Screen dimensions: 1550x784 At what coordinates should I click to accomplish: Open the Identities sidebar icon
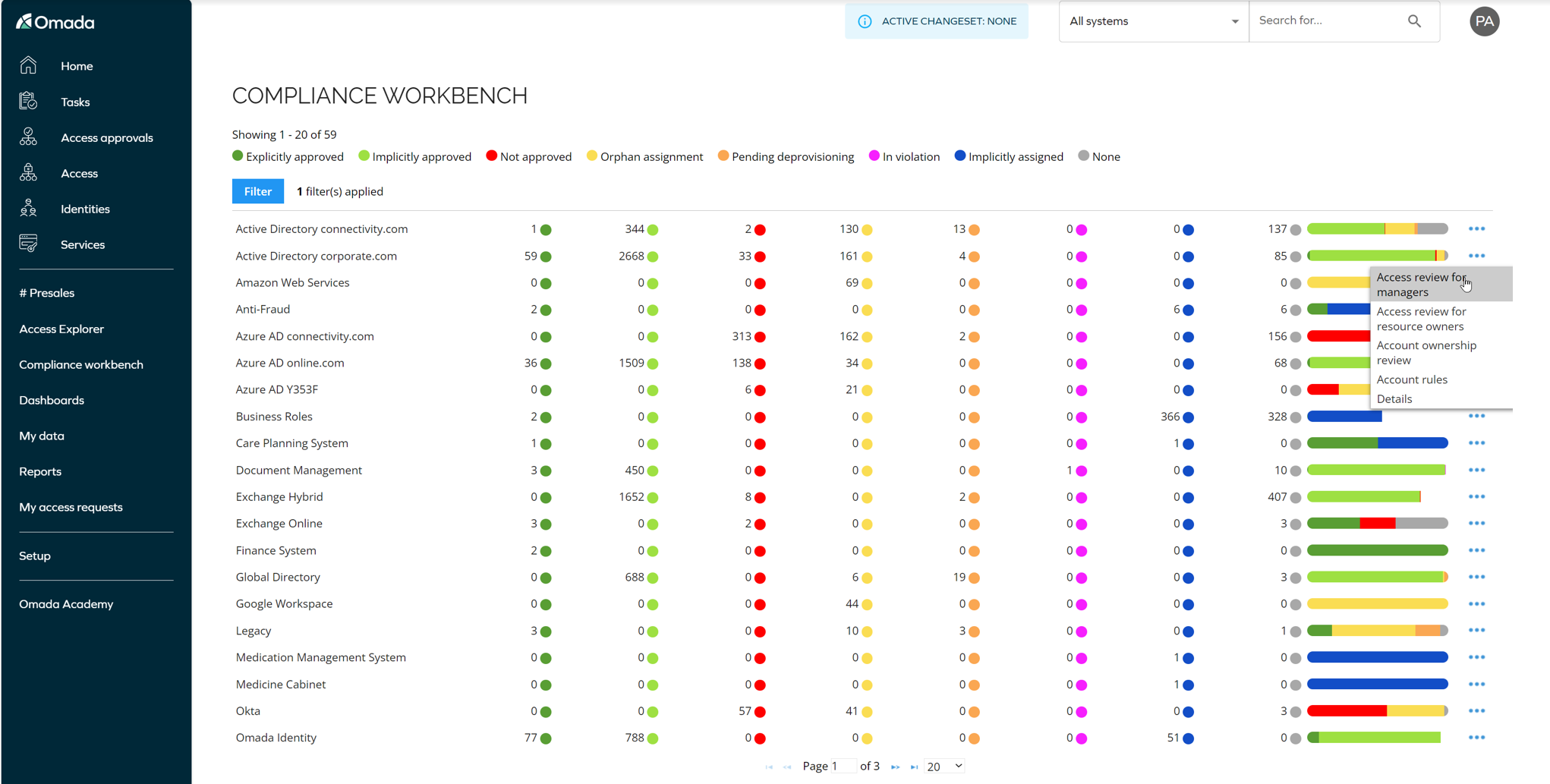pyautogui.click(x=28, y=208)
